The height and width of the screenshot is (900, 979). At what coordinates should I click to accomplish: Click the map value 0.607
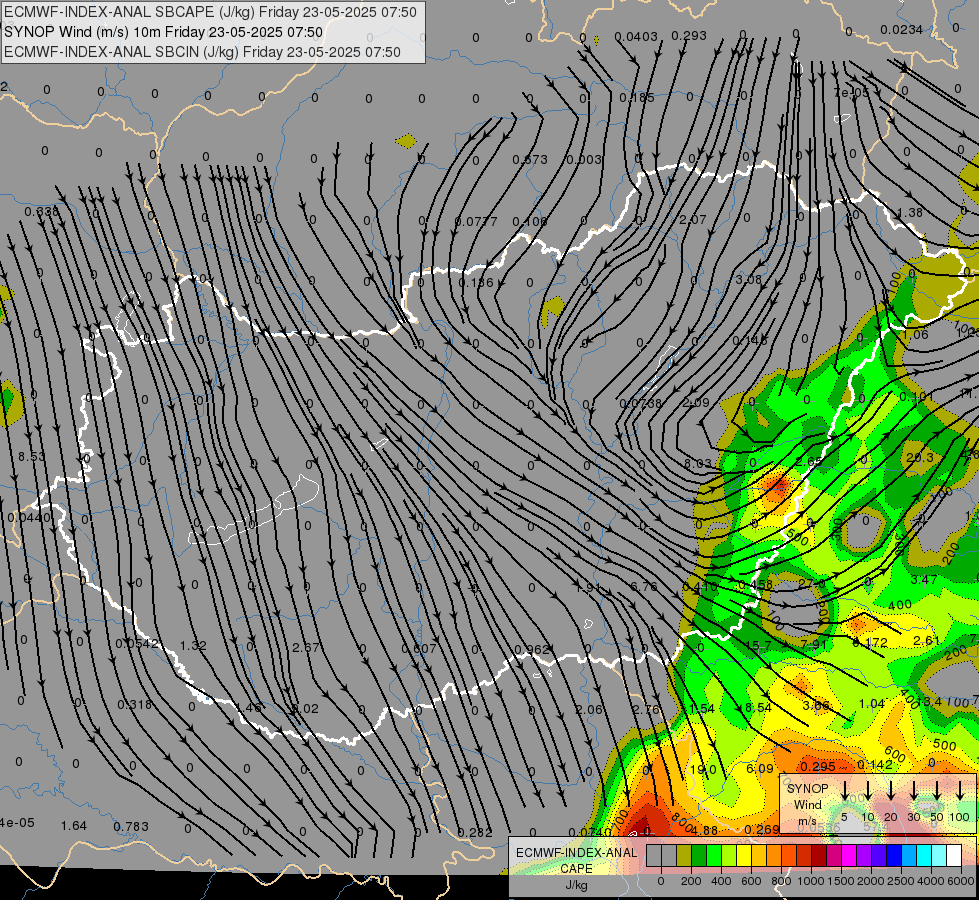click(x=418, y=648)
